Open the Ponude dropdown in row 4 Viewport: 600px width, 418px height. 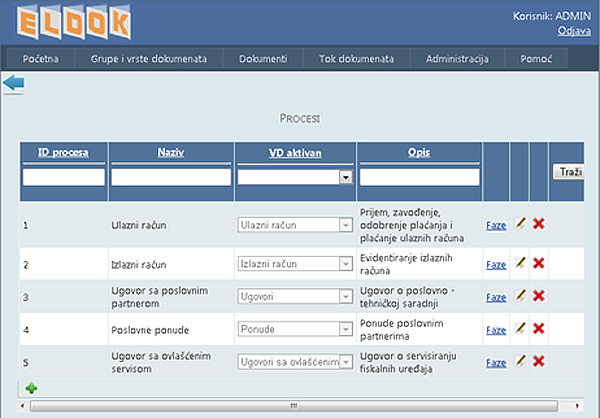(x=346, y=329)
